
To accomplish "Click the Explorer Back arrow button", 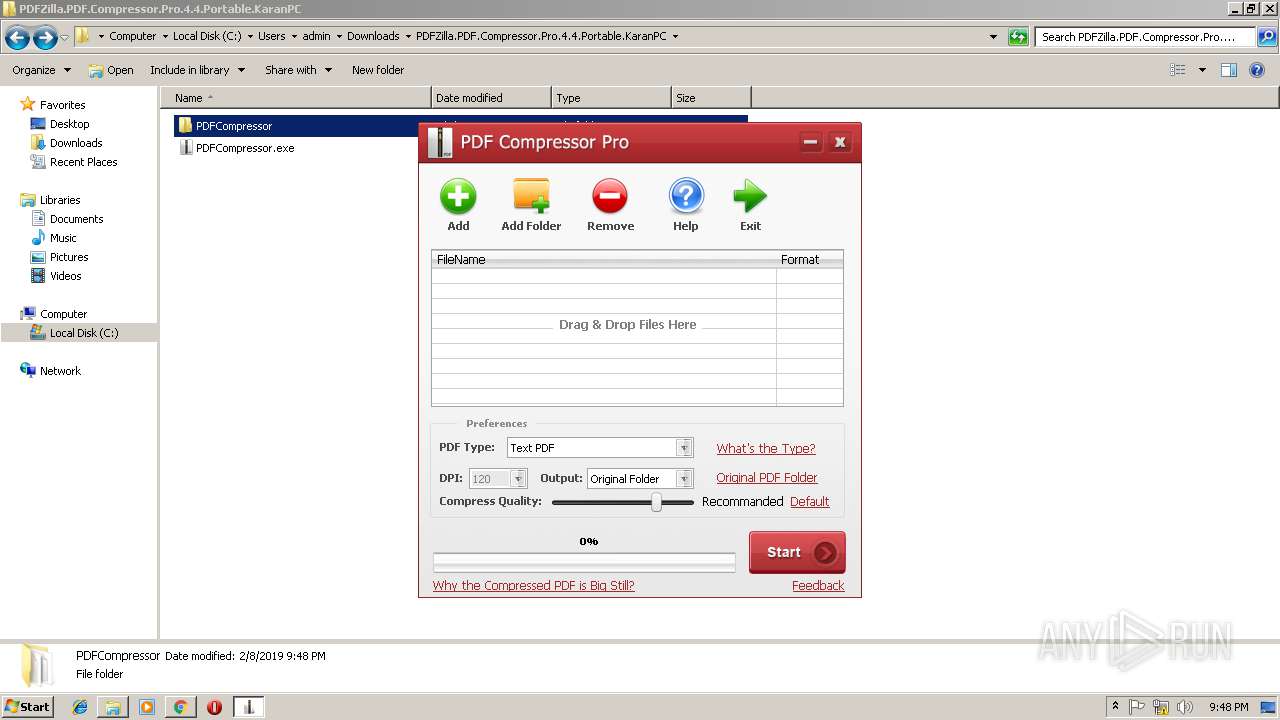I will tap(17, 38).
